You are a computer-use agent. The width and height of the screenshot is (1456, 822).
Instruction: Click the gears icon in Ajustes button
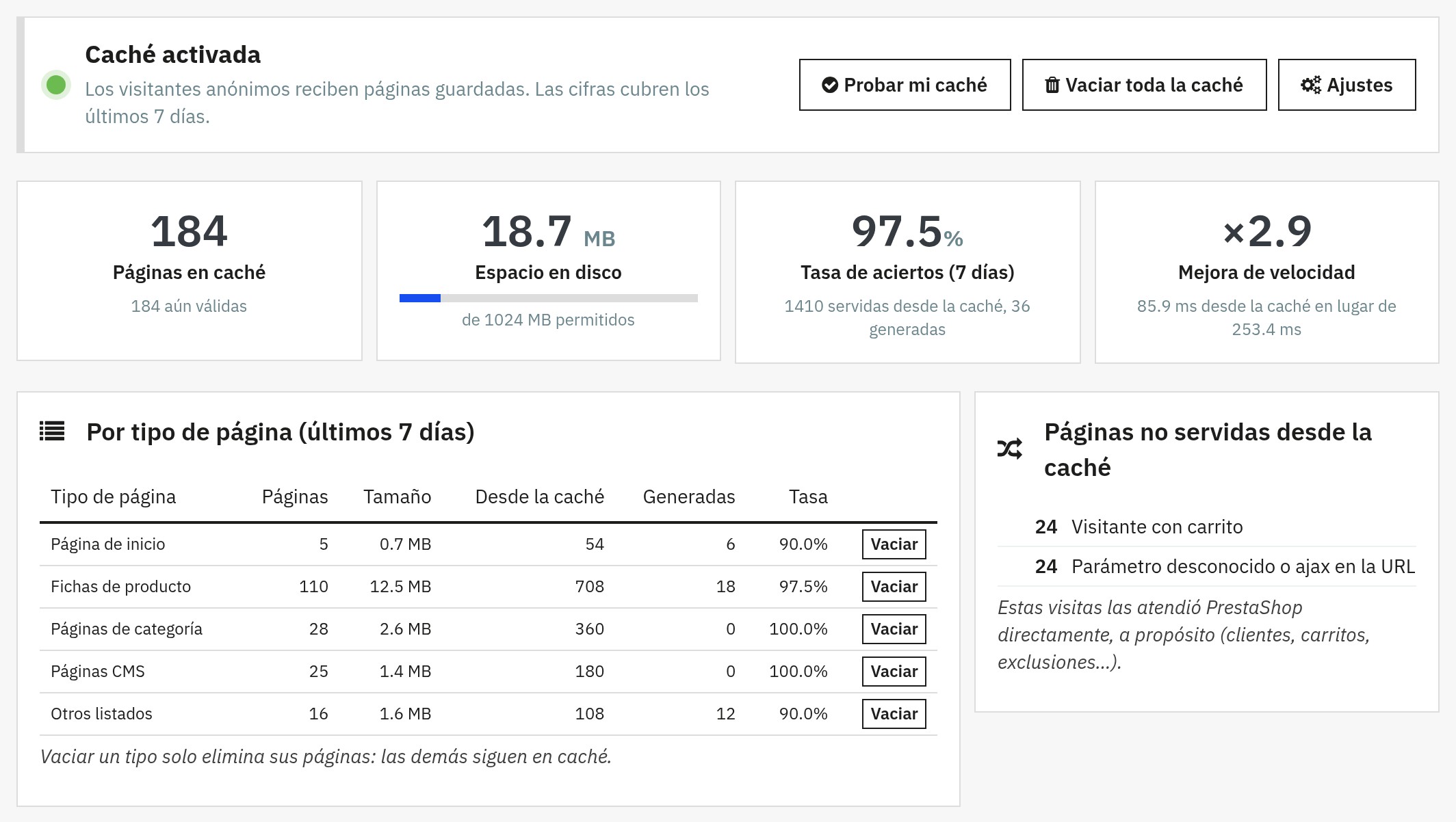[1311, 85]
